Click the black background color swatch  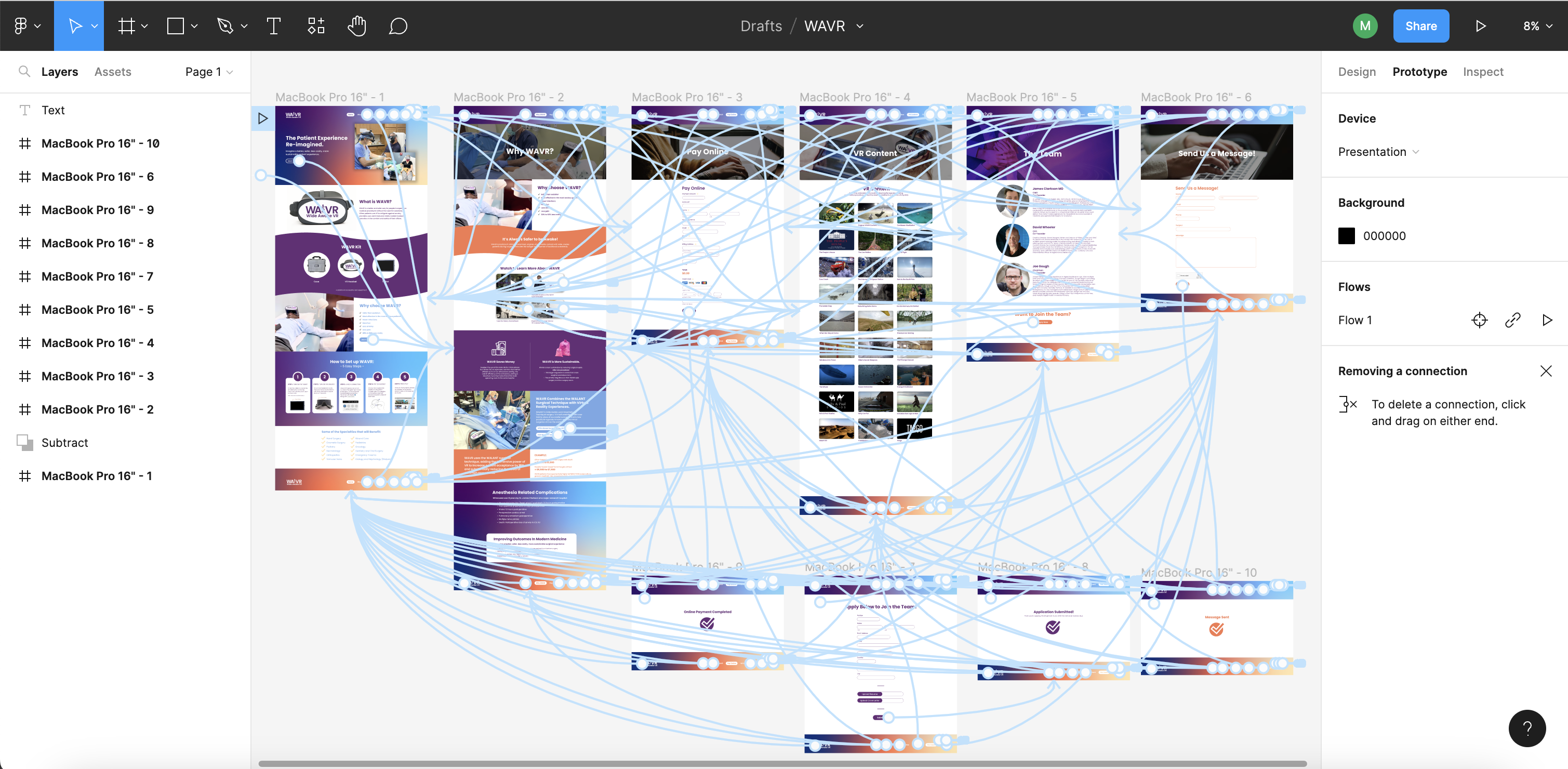point(1347,235)
